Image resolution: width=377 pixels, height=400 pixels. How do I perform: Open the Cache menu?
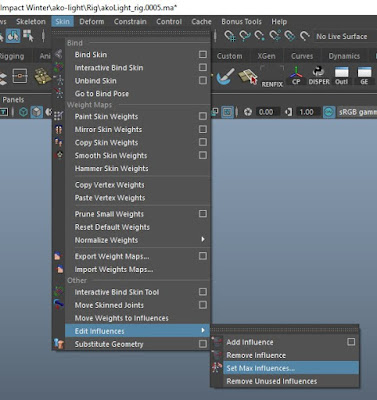pos(201,22)
